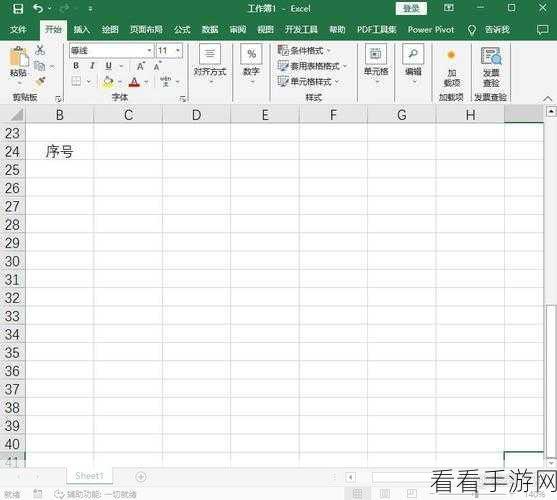The height and width of the screenshot is (500, 557).
Task: Open the 单元格 cells group
Action: [x=376, y=65]
